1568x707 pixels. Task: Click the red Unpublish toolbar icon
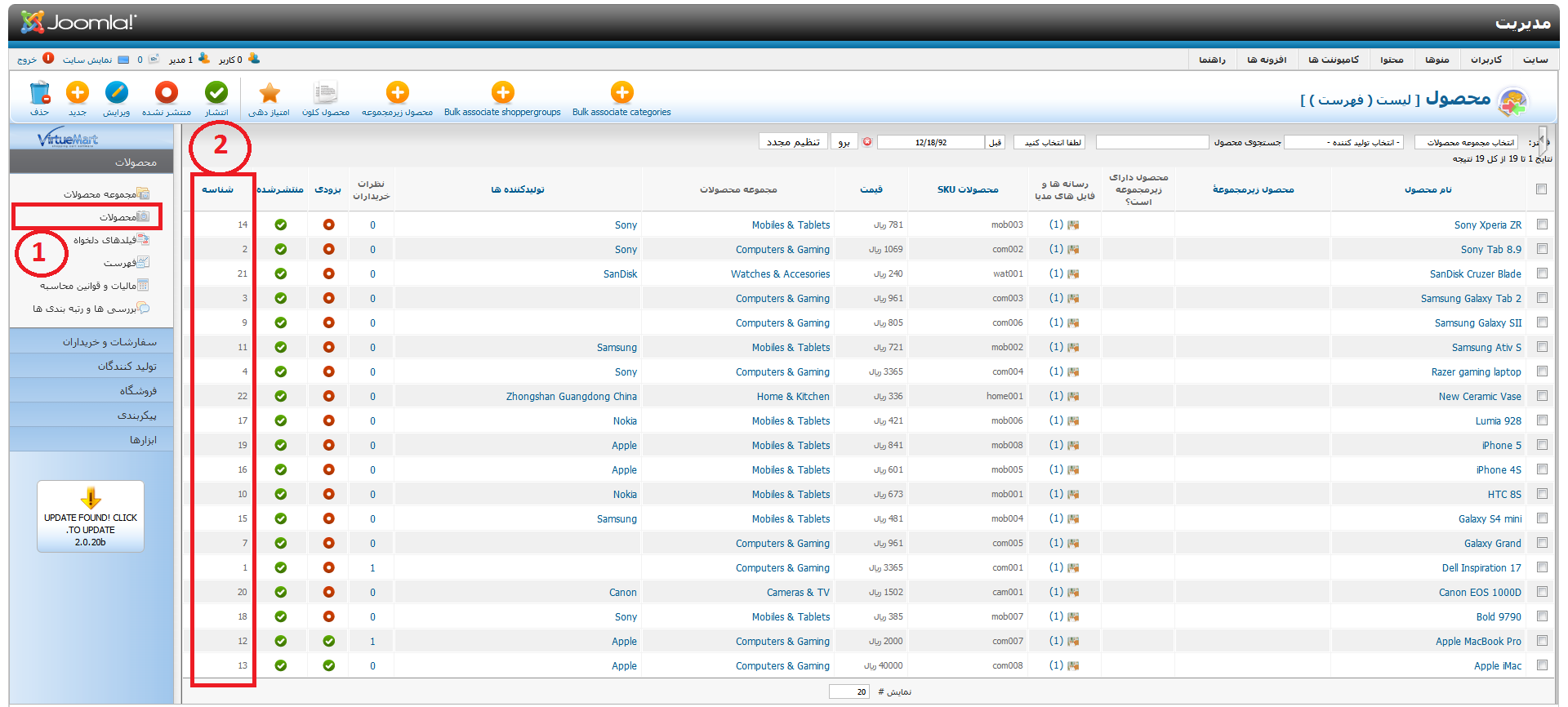coord(167,94)
